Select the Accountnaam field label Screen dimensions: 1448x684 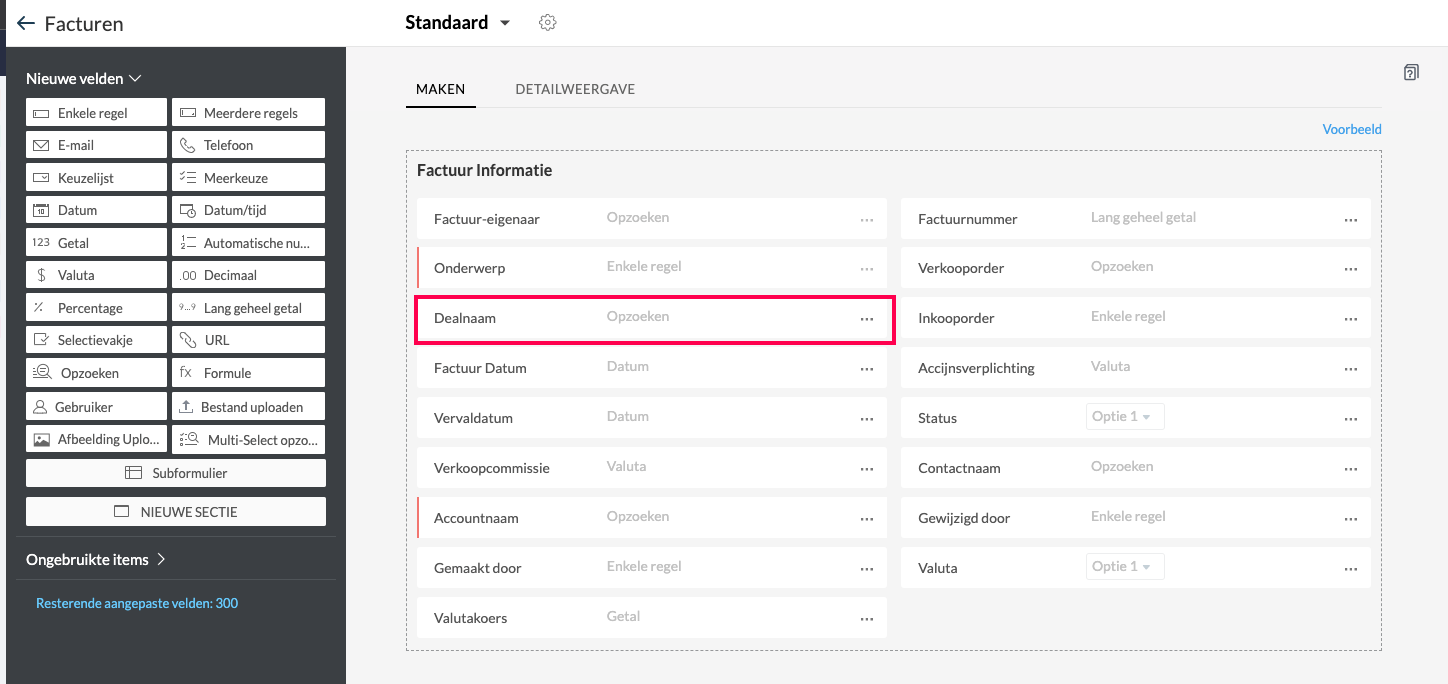point(476,518)
